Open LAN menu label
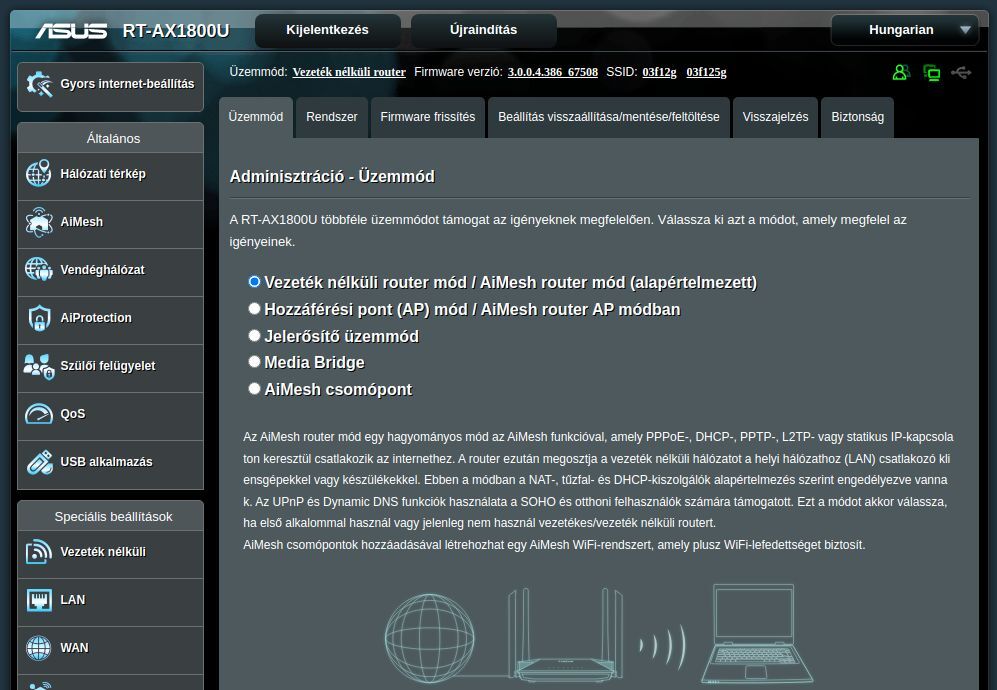Screen dimensions: 997x690 point(72,600)
